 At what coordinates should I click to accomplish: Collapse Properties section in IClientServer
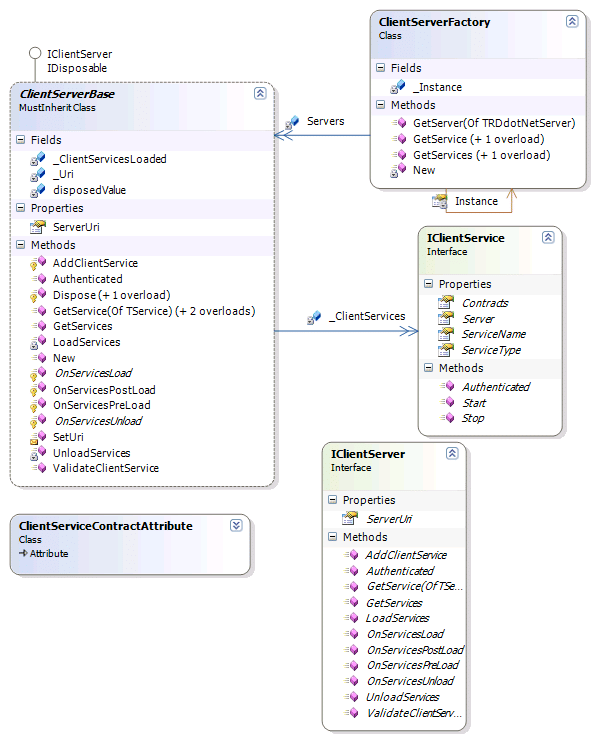(x=332, y=500)
